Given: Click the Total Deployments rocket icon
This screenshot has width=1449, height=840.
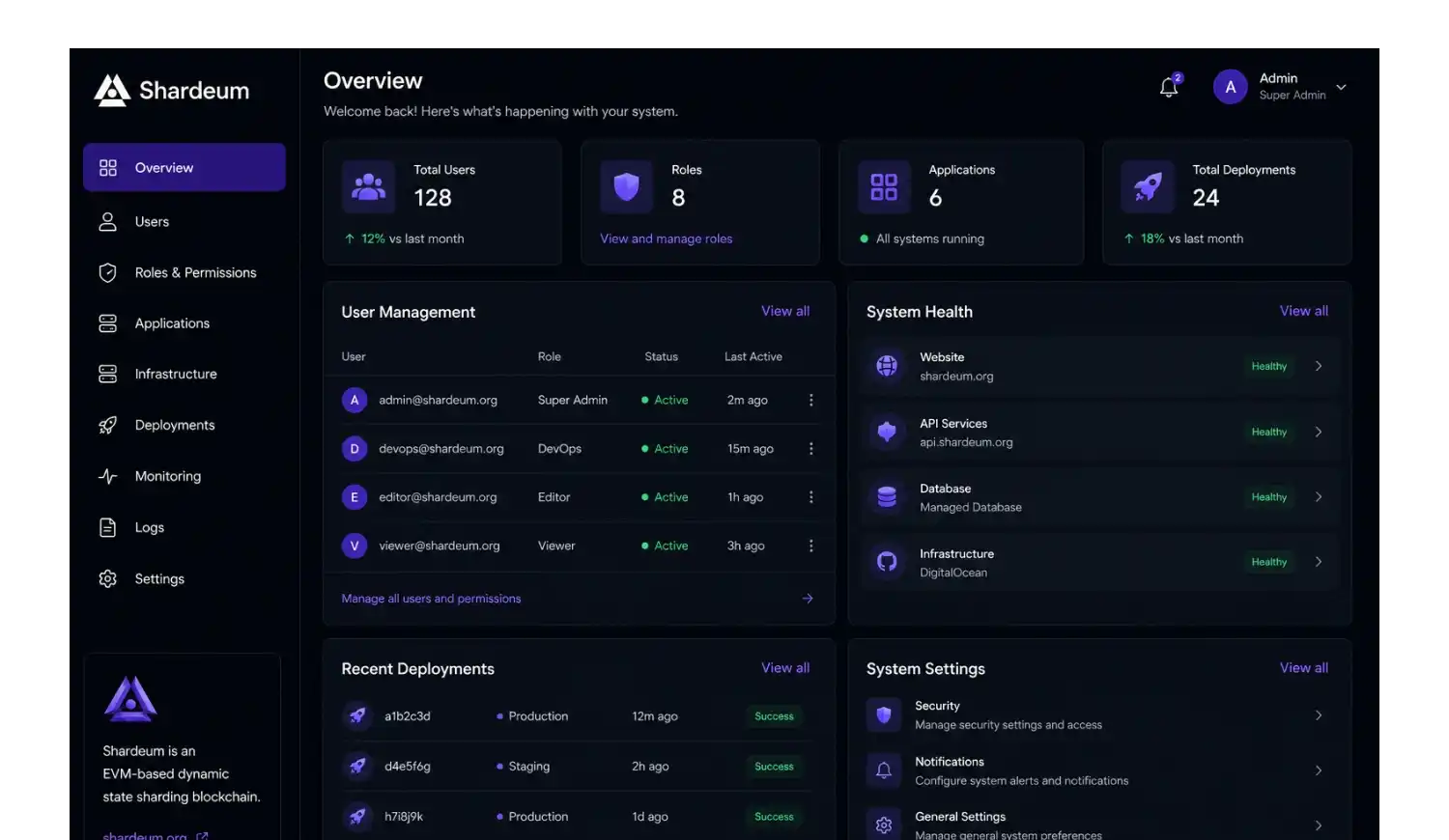Looking at the screenshot, I should tap(1148, 186).
